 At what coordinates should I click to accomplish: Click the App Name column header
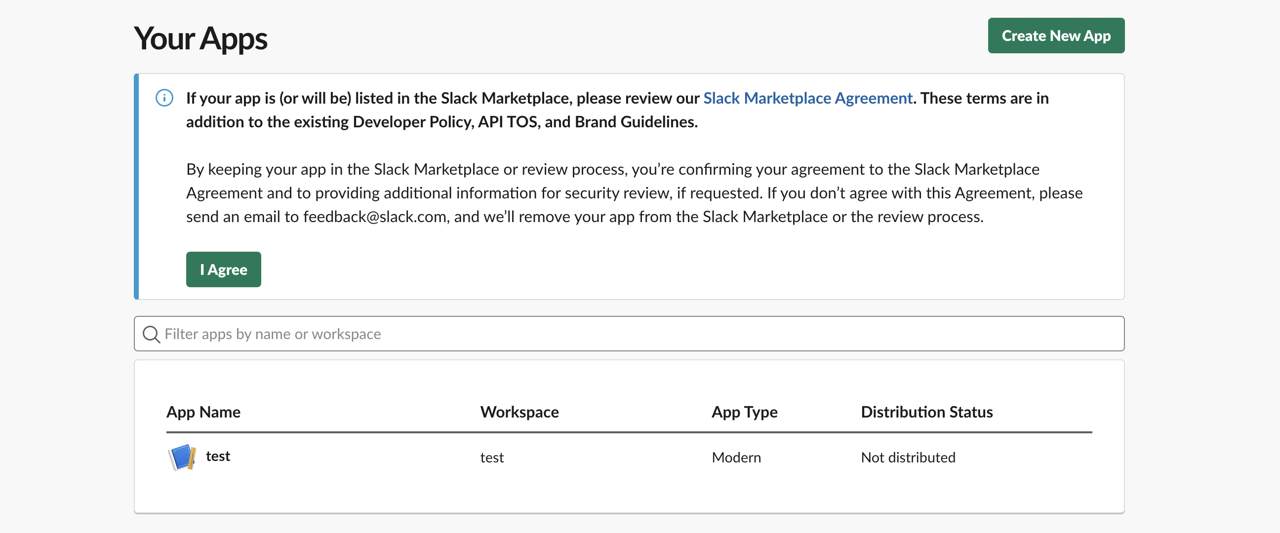coord(203,412)
